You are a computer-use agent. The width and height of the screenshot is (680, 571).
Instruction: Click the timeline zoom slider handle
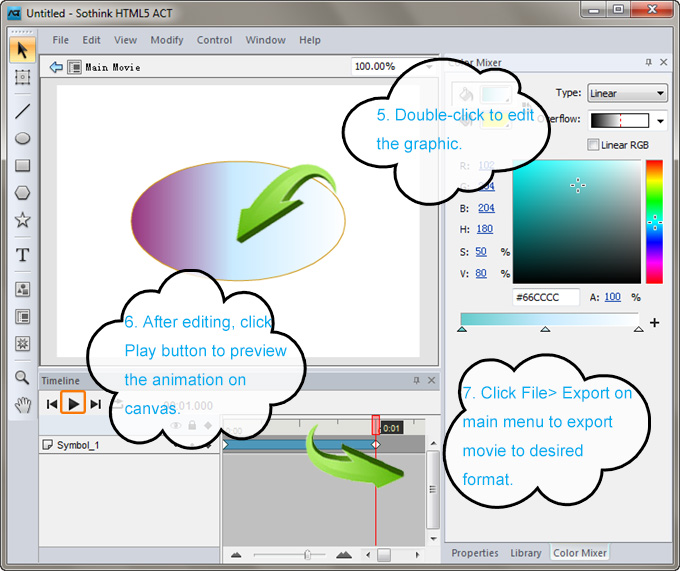coord(307,555)
